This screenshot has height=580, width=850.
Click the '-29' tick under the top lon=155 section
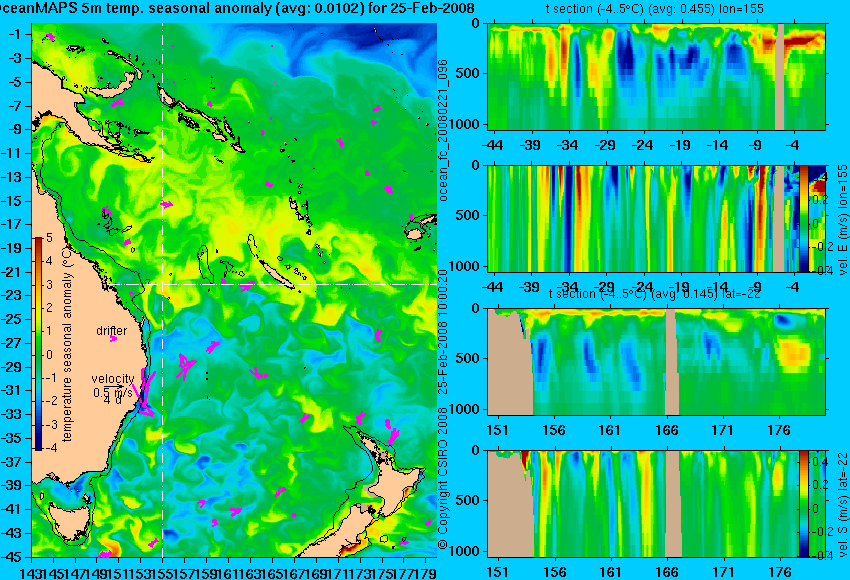(x=605, y=145)
